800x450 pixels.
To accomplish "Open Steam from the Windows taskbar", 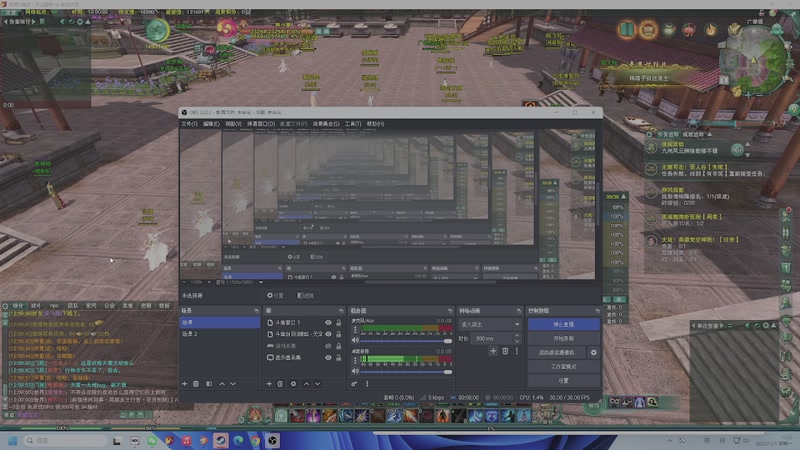I will tap(221, 441).
